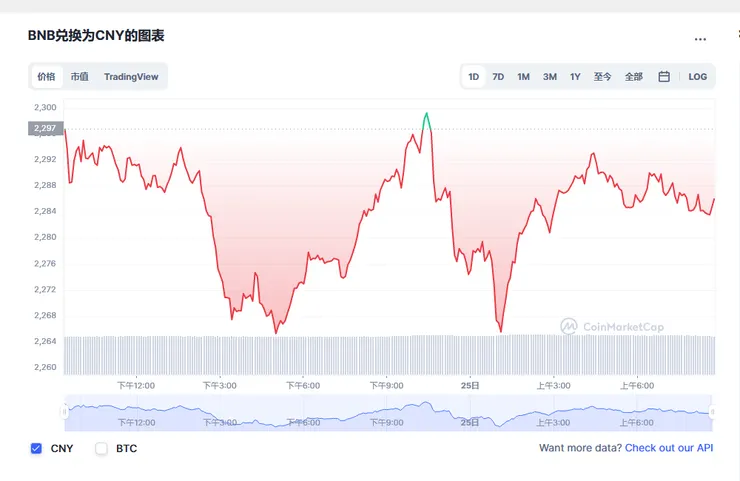Open the three-dot more options menu
This screenshot has width=740, height=481.
[x=700, y=39]
